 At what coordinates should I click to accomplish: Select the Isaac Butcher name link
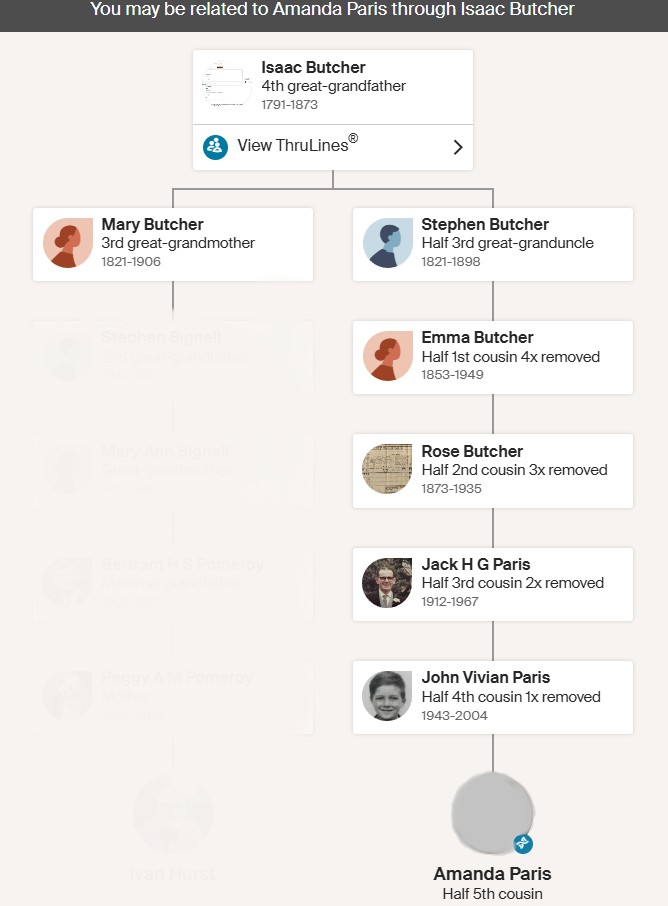tap(314, 68)
